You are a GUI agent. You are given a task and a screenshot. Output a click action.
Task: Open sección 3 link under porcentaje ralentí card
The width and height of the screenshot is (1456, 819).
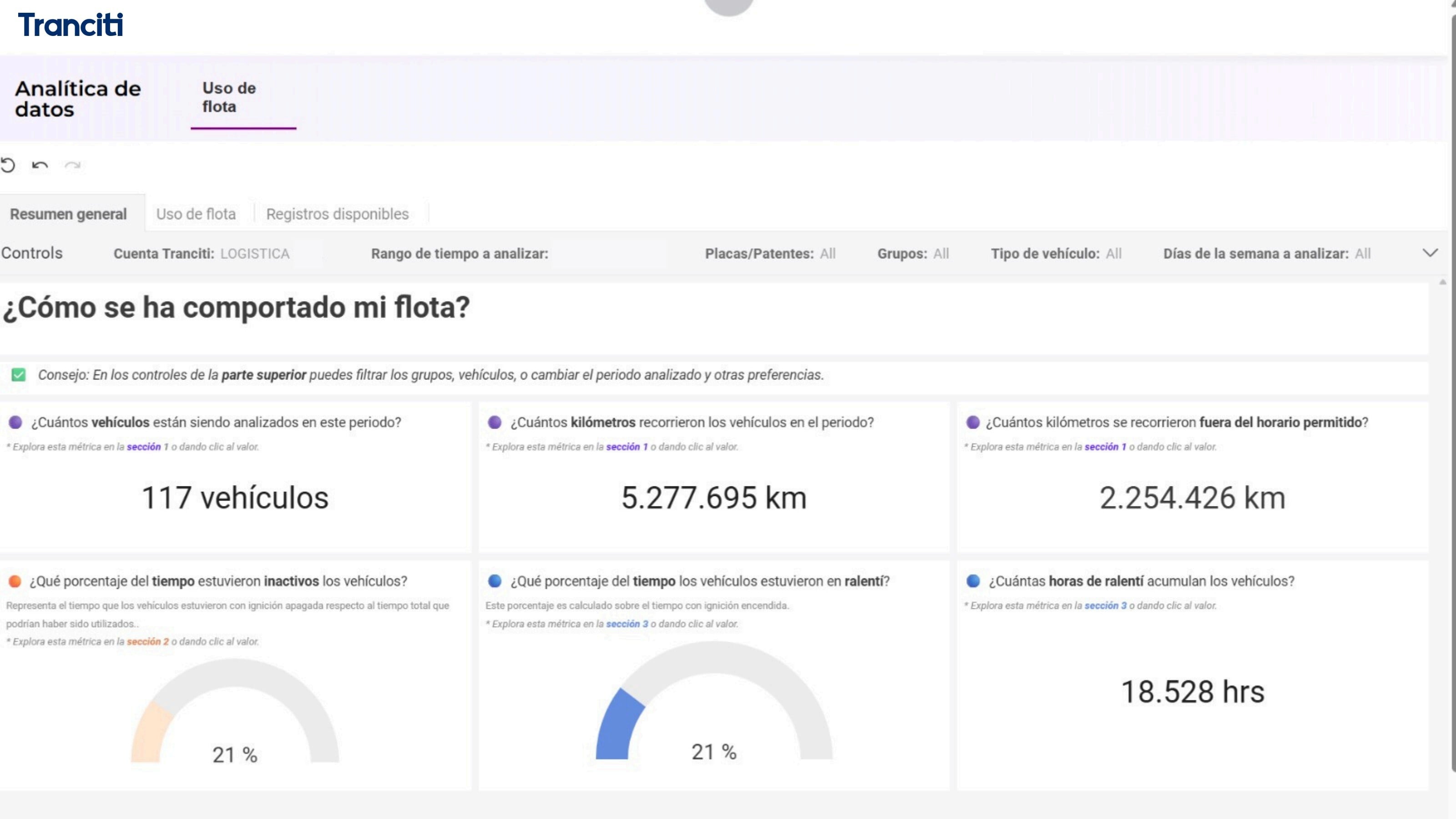(x=627, y=624)
